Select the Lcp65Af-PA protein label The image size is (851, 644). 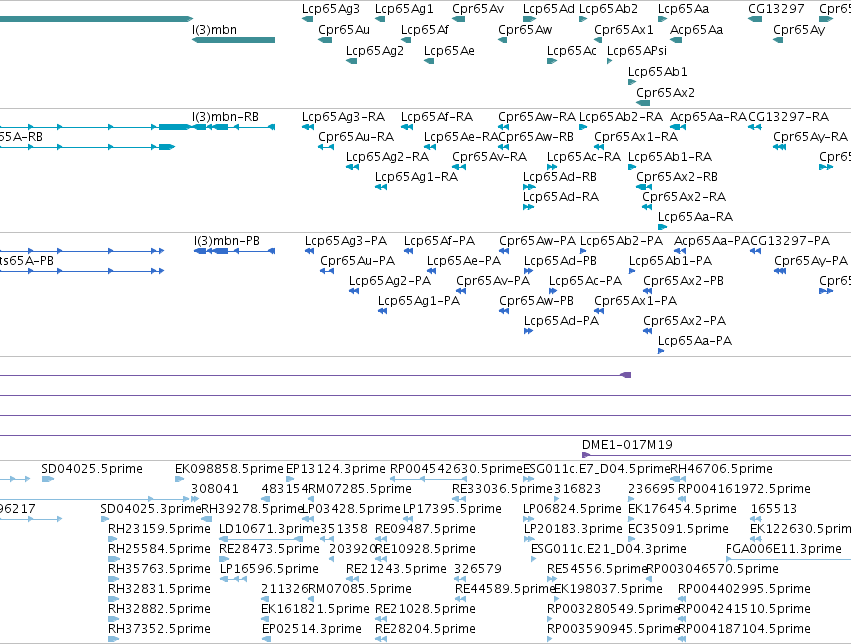click(x=439, y=240)
